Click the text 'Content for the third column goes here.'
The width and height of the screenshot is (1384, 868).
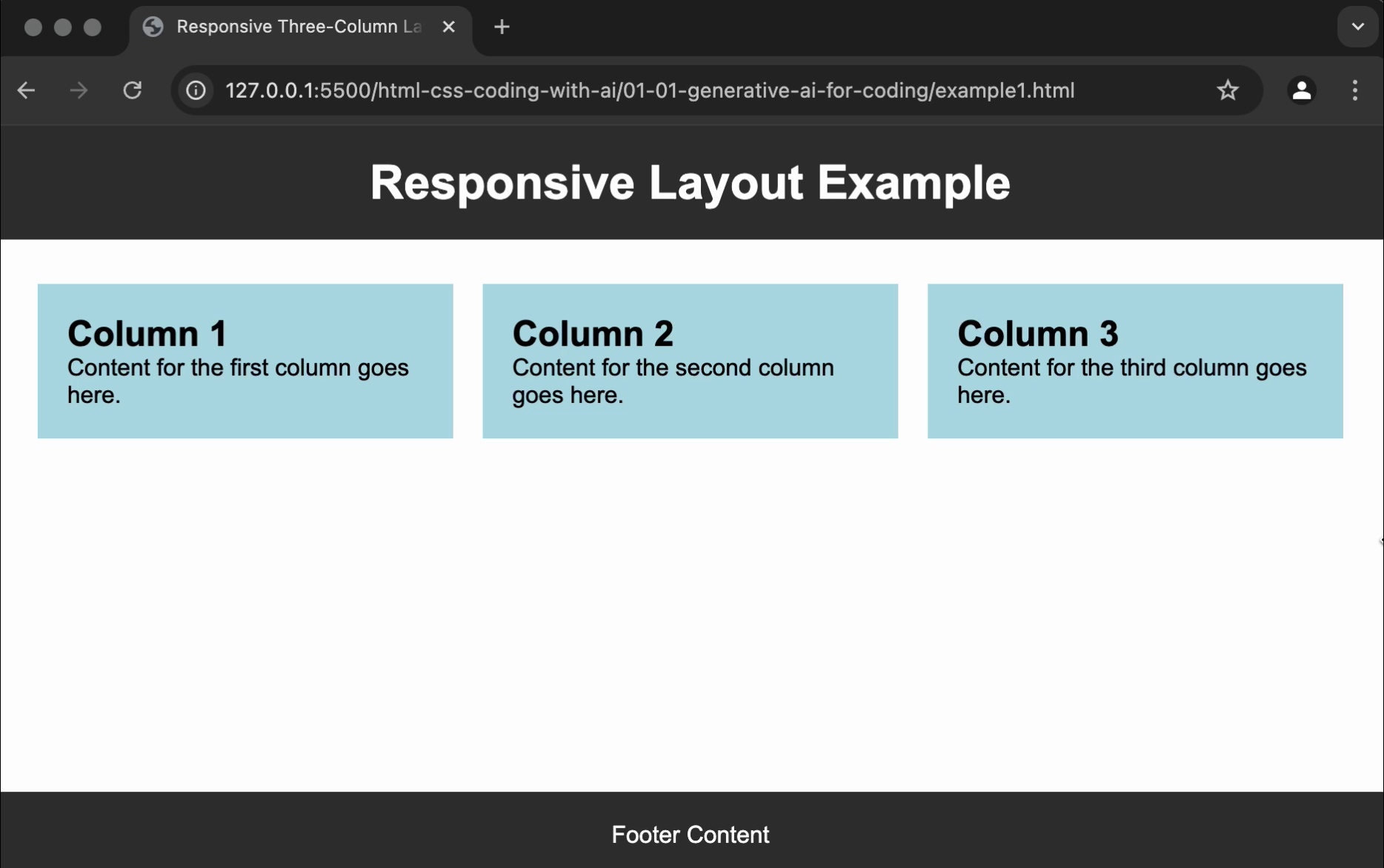pos(1131,381)
